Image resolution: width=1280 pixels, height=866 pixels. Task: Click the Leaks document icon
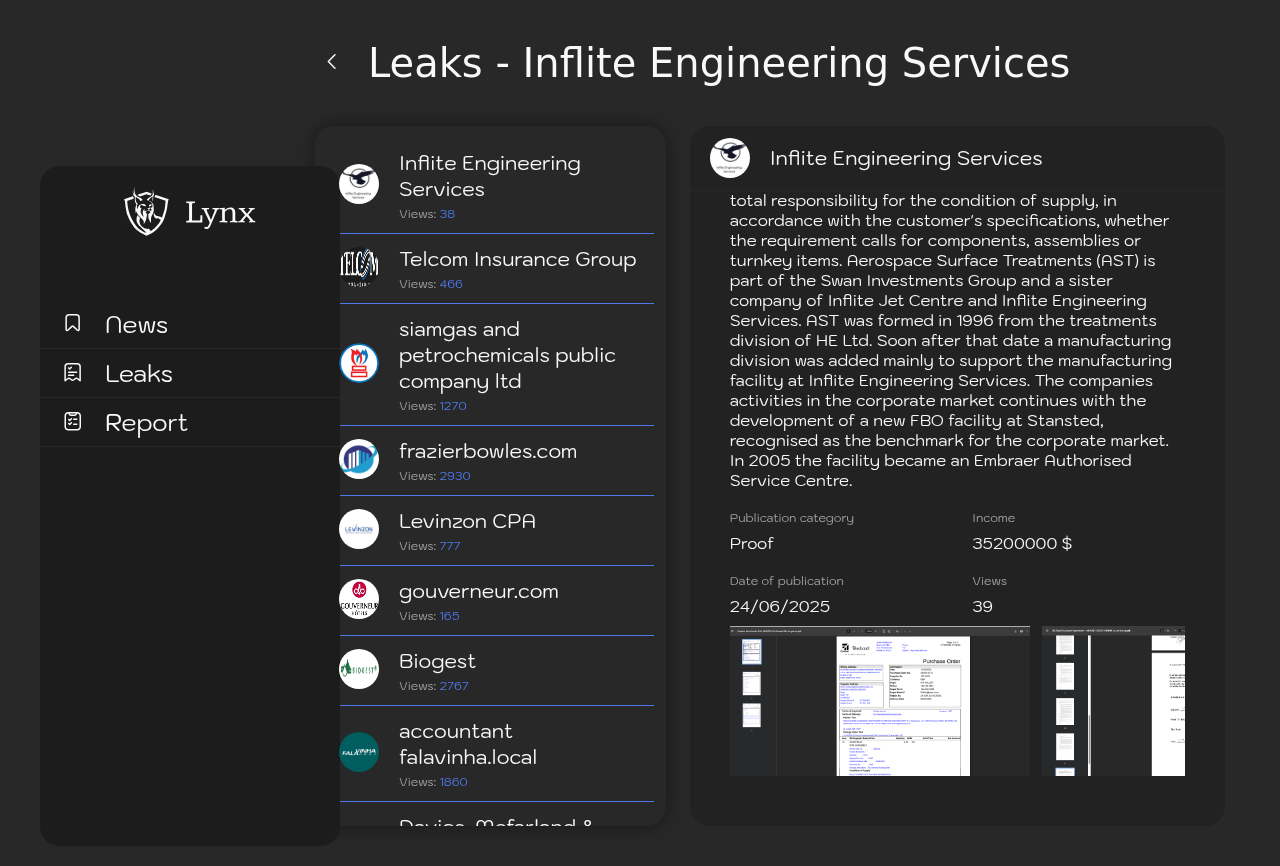tap(72, 372)
